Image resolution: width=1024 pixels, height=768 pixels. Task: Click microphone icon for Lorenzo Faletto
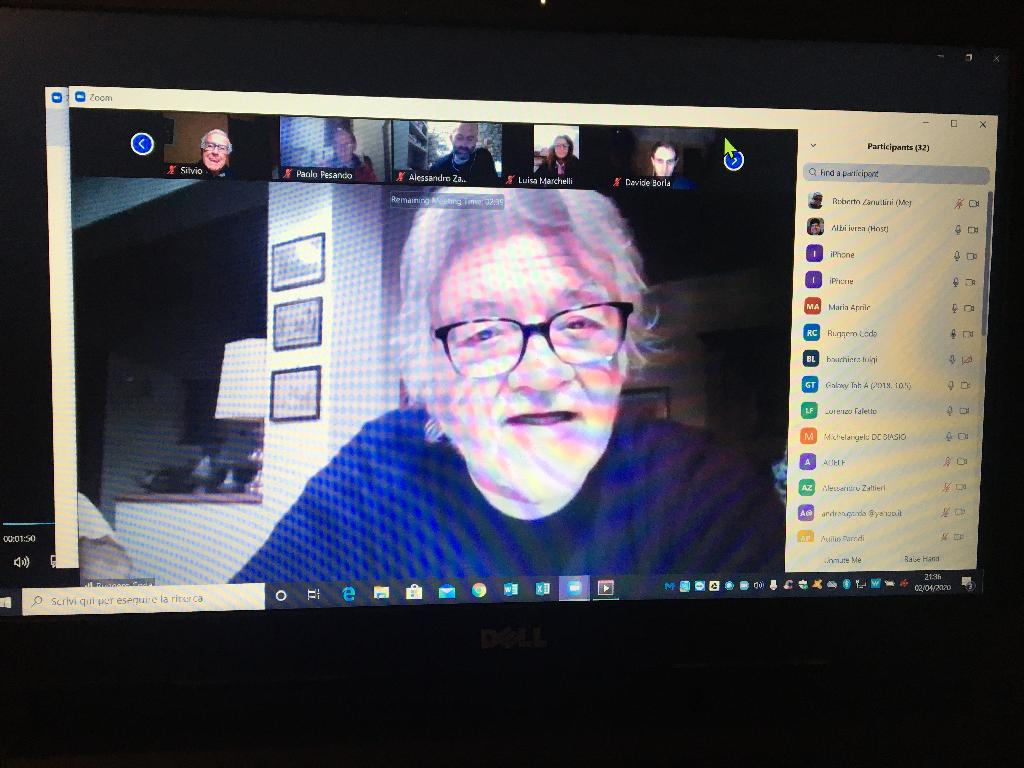(950, 411)
